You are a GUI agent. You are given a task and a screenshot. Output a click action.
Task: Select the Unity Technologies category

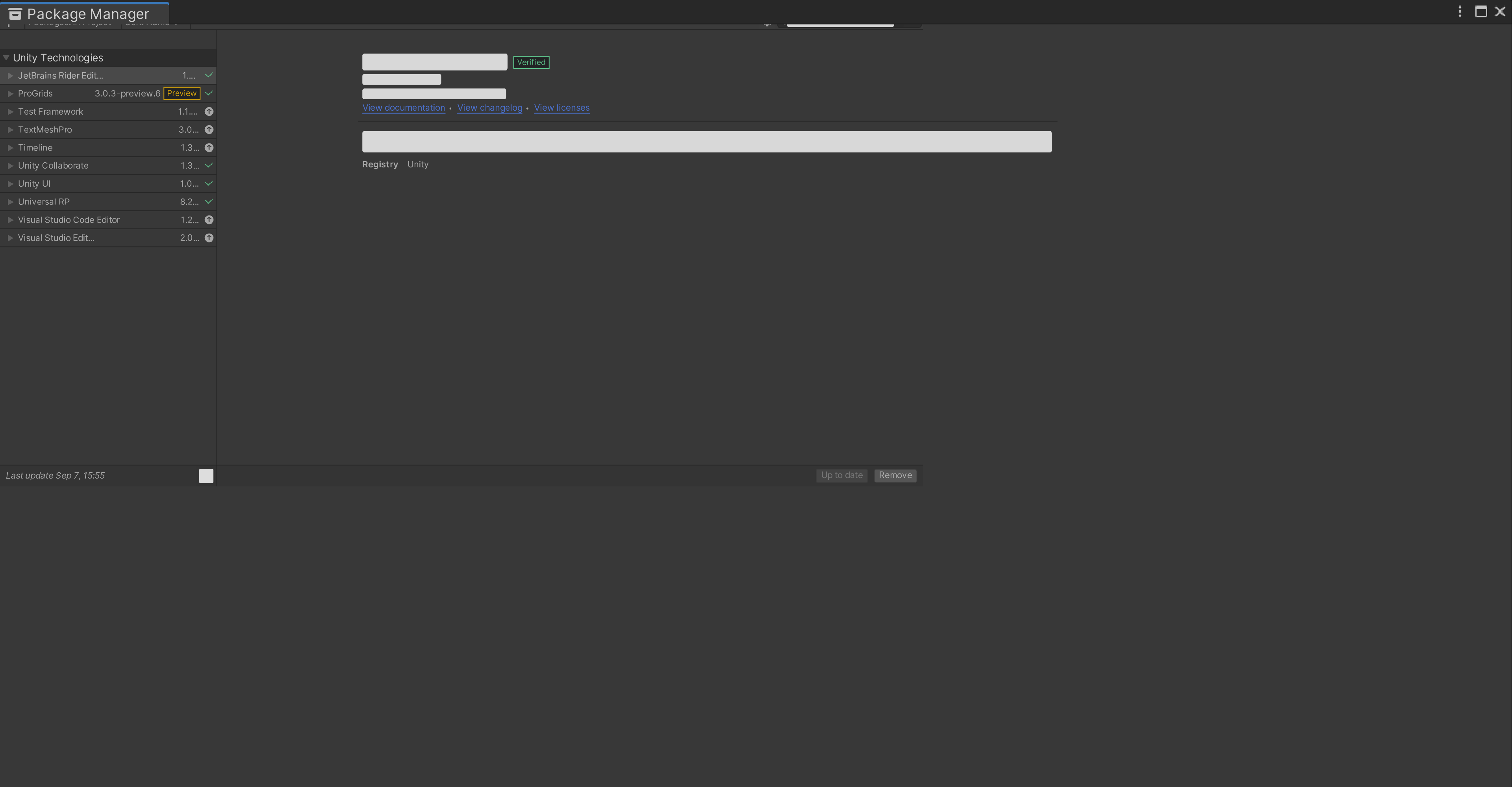click(x=57, y=57)
